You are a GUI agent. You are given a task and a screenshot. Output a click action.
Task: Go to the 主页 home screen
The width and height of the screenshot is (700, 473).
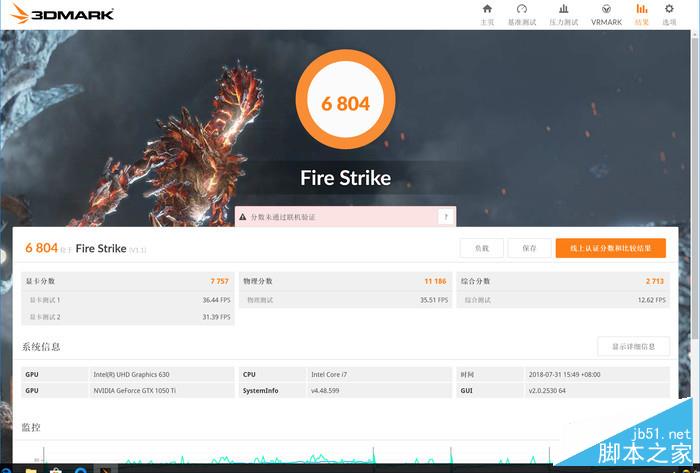pos(487,15)
